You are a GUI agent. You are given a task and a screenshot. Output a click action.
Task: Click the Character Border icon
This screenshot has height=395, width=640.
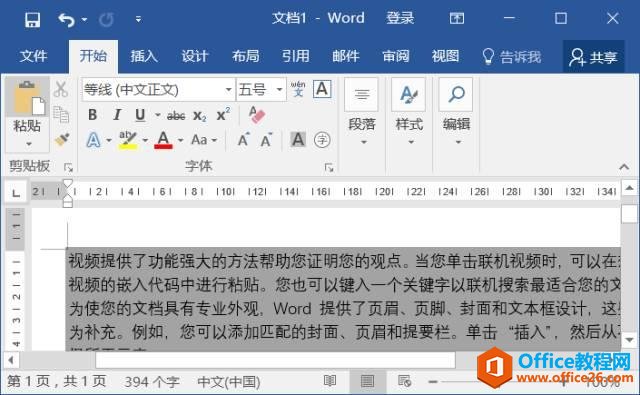pyautogui.click(x=322, y=89)
